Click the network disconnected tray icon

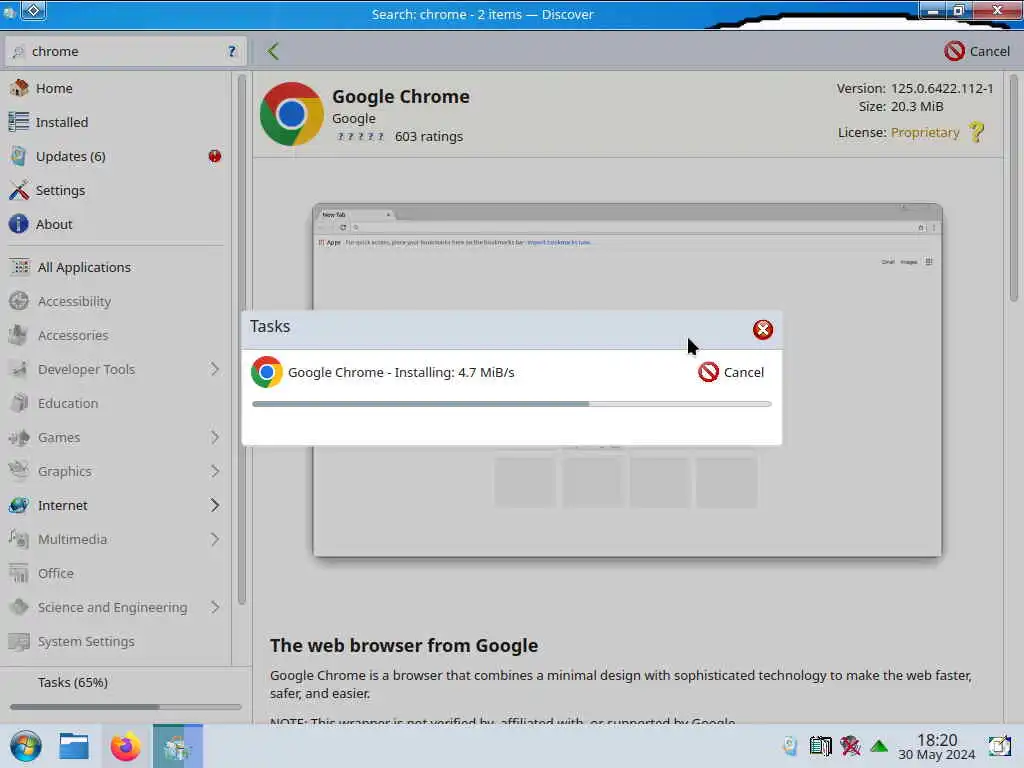click(850, 746)
